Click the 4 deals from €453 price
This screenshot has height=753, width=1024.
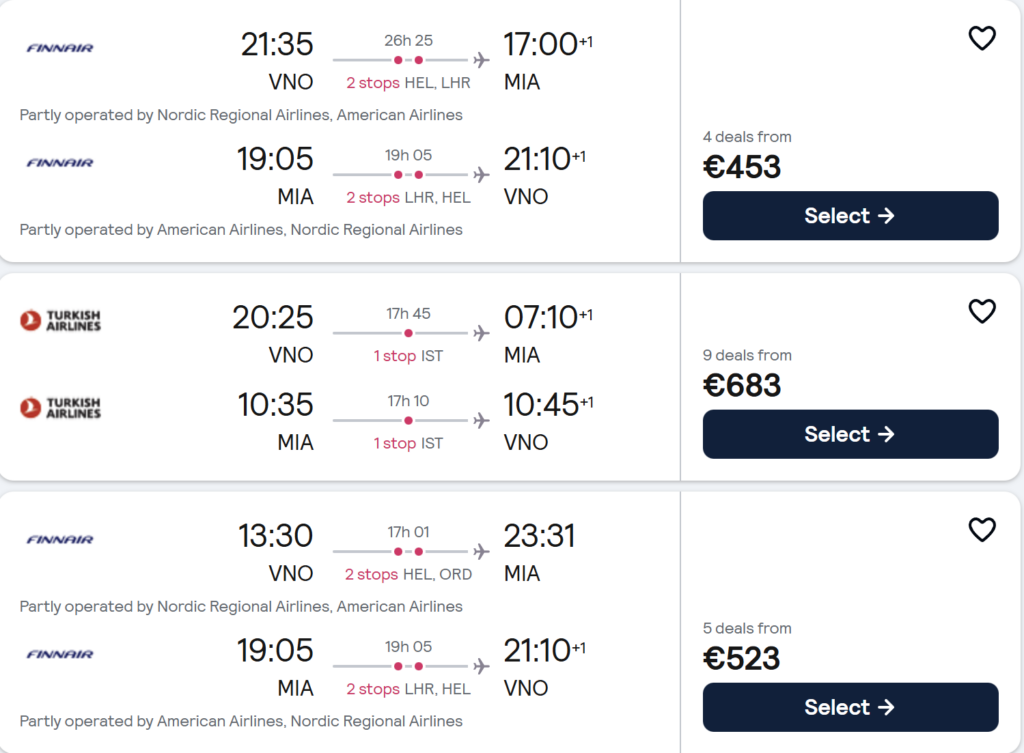coord(742,167)
